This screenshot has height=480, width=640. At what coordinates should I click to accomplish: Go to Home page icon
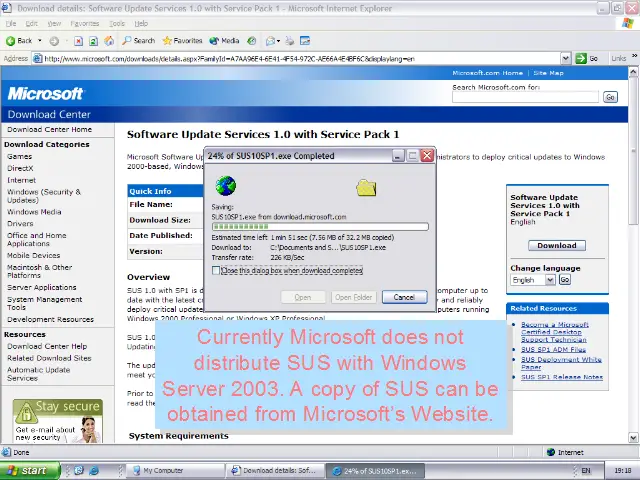109,41
